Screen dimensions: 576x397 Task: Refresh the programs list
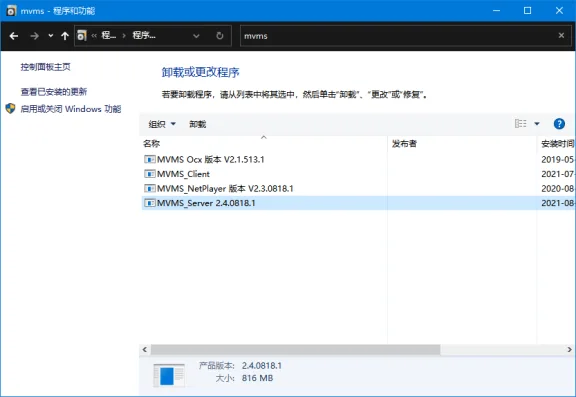220,36
